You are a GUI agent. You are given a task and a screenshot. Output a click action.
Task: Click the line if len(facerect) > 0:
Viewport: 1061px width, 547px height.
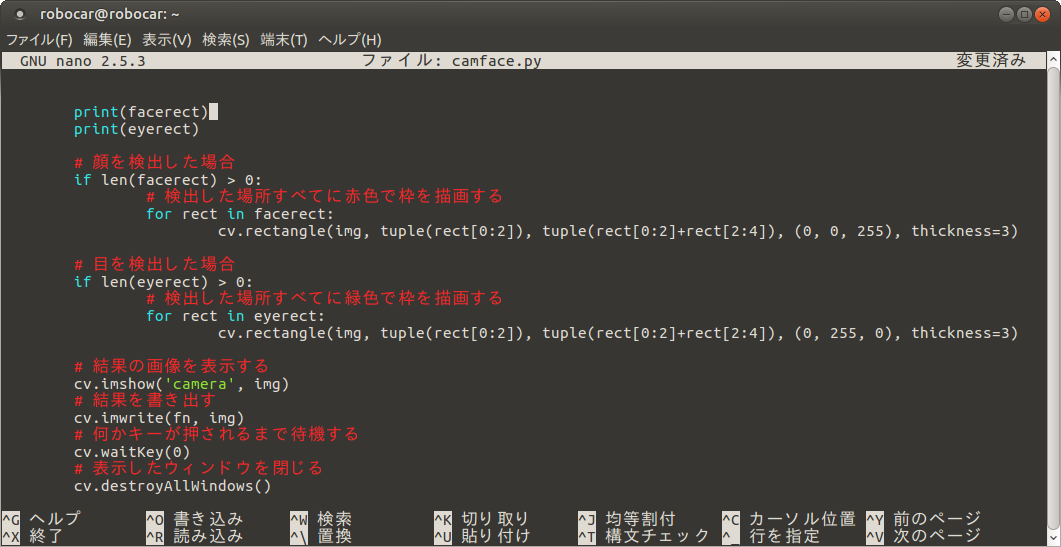pos(168,180)
